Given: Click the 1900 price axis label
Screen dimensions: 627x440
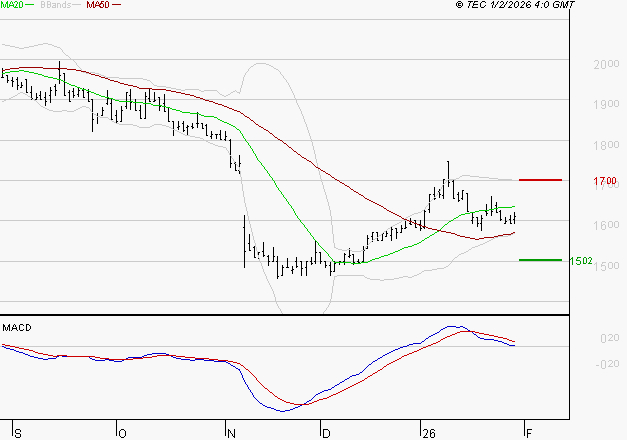Looking at the screenshot, I should pos(606,104).
